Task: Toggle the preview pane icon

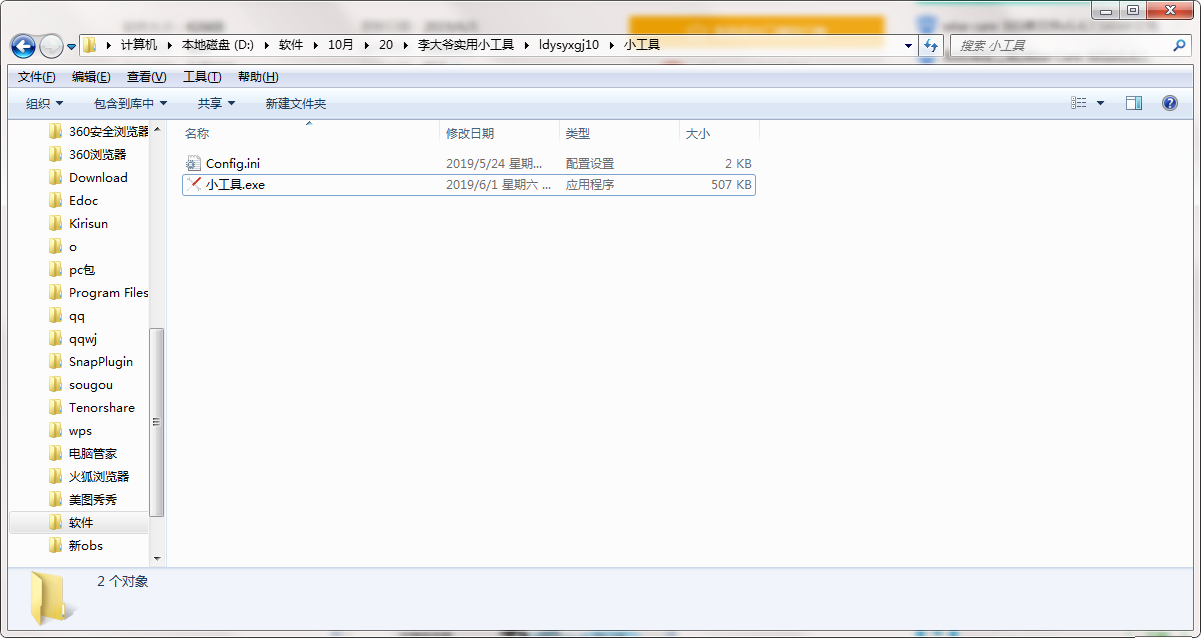Action: (x=1134, y=103)
